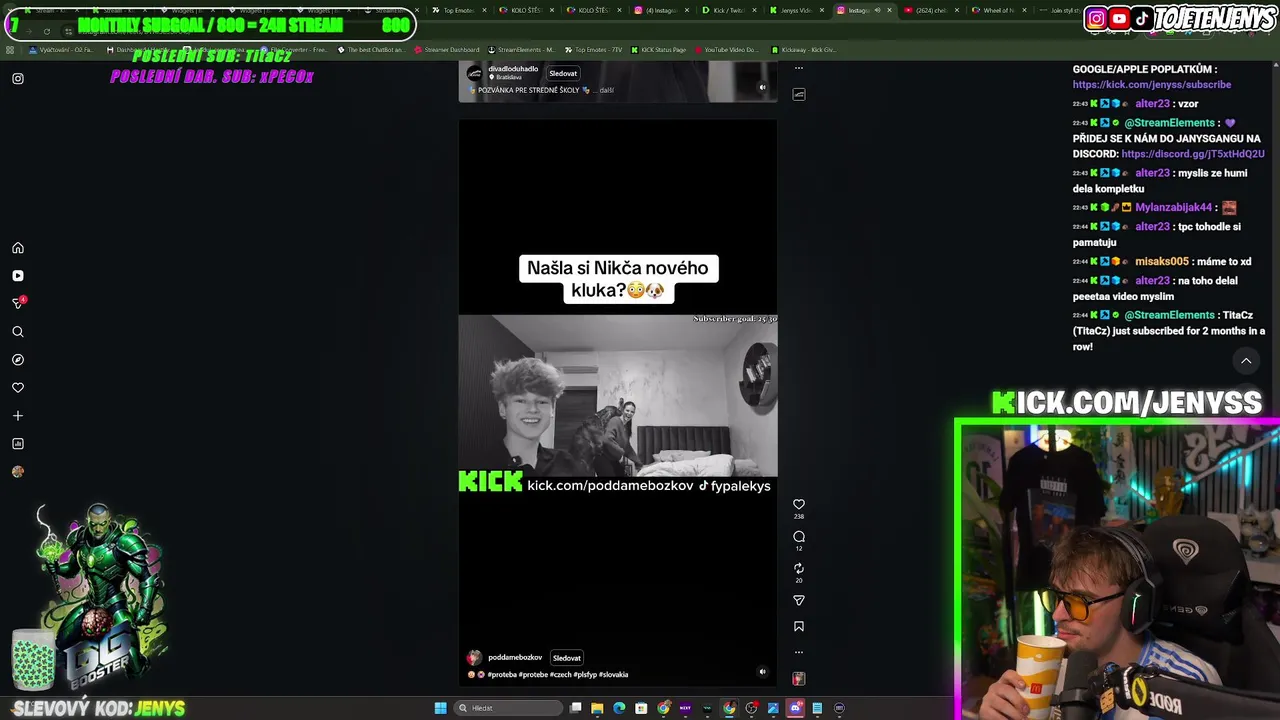The width and height of the screenshot is (1280, 720).
Task: Open Discord from taskbar
Action: point(795,708)
